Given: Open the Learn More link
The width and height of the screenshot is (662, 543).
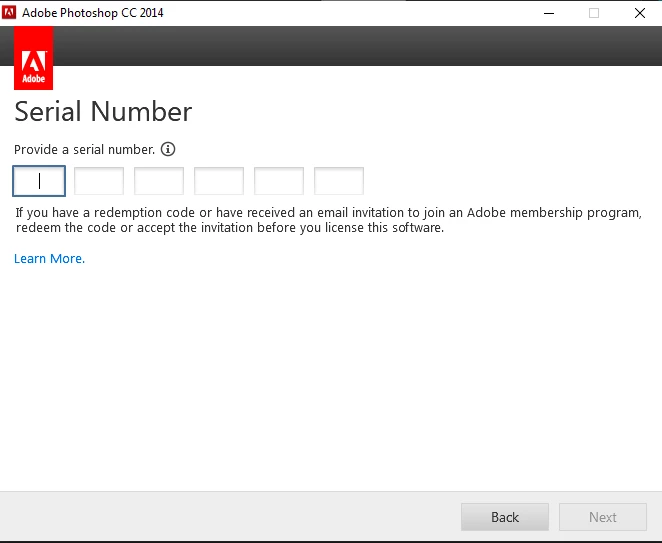Looking at the screenshot, I should click(49, 258).
